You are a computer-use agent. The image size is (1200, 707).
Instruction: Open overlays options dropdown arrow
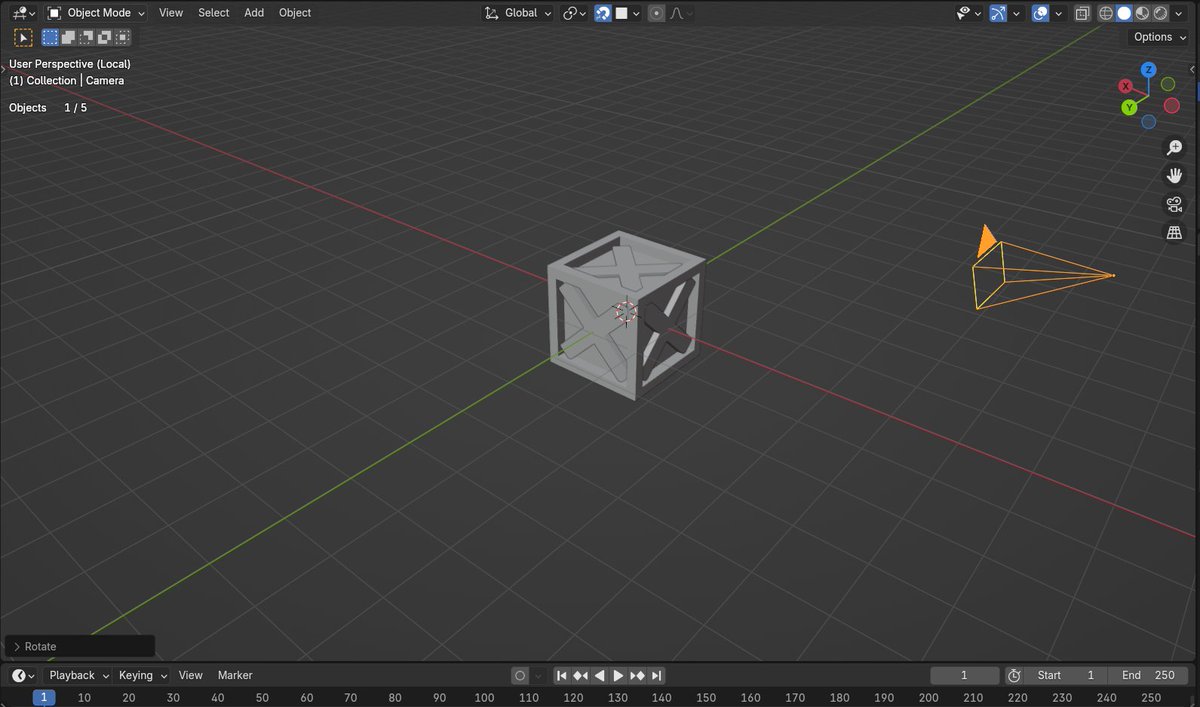pos(1059,13)
